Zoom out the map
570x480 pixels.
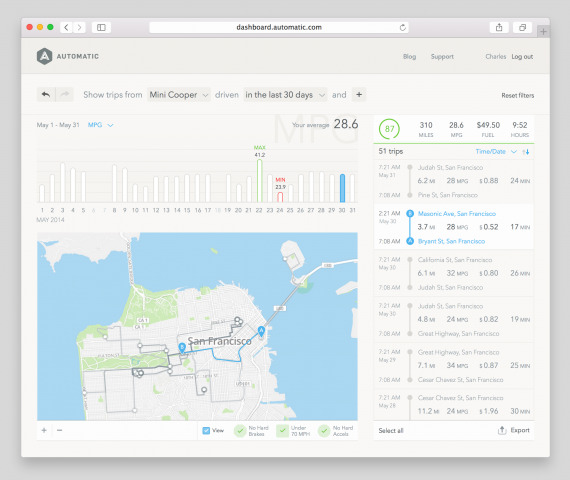(60, 430)
